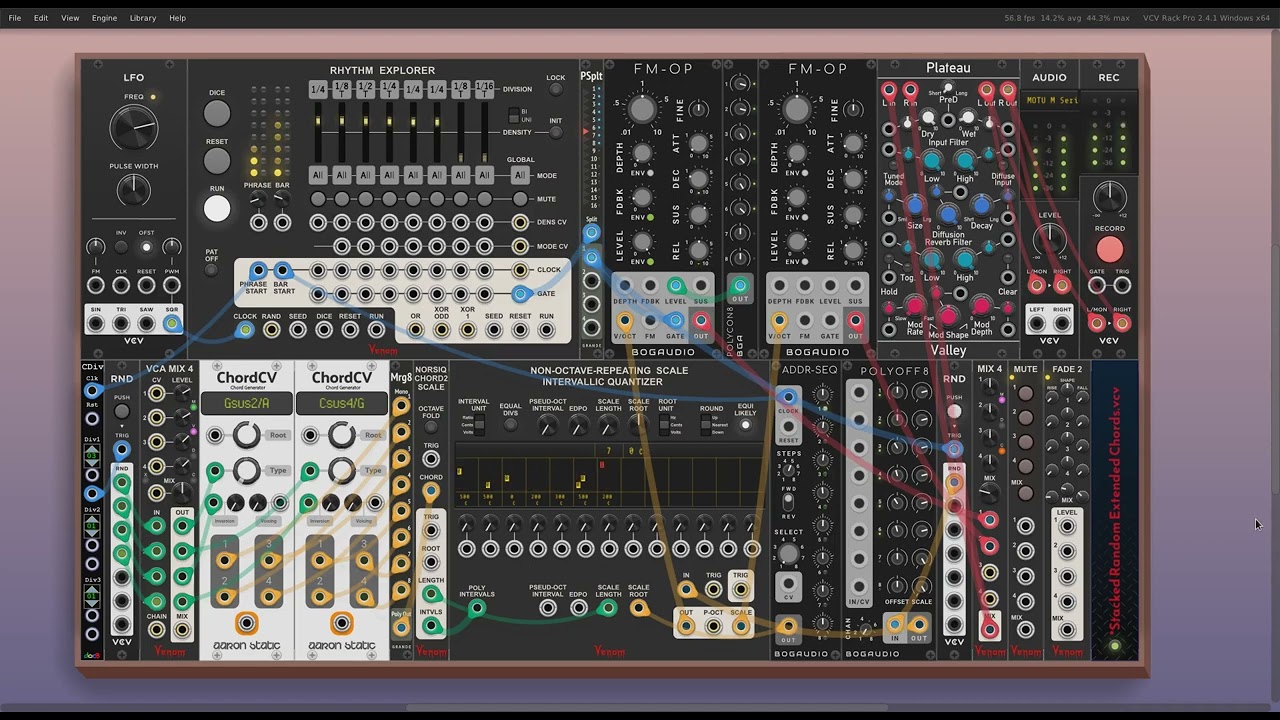Click the AUDIO module LEVEL knob
This screenshot has height=720, width=1280.
point(1049,240)
